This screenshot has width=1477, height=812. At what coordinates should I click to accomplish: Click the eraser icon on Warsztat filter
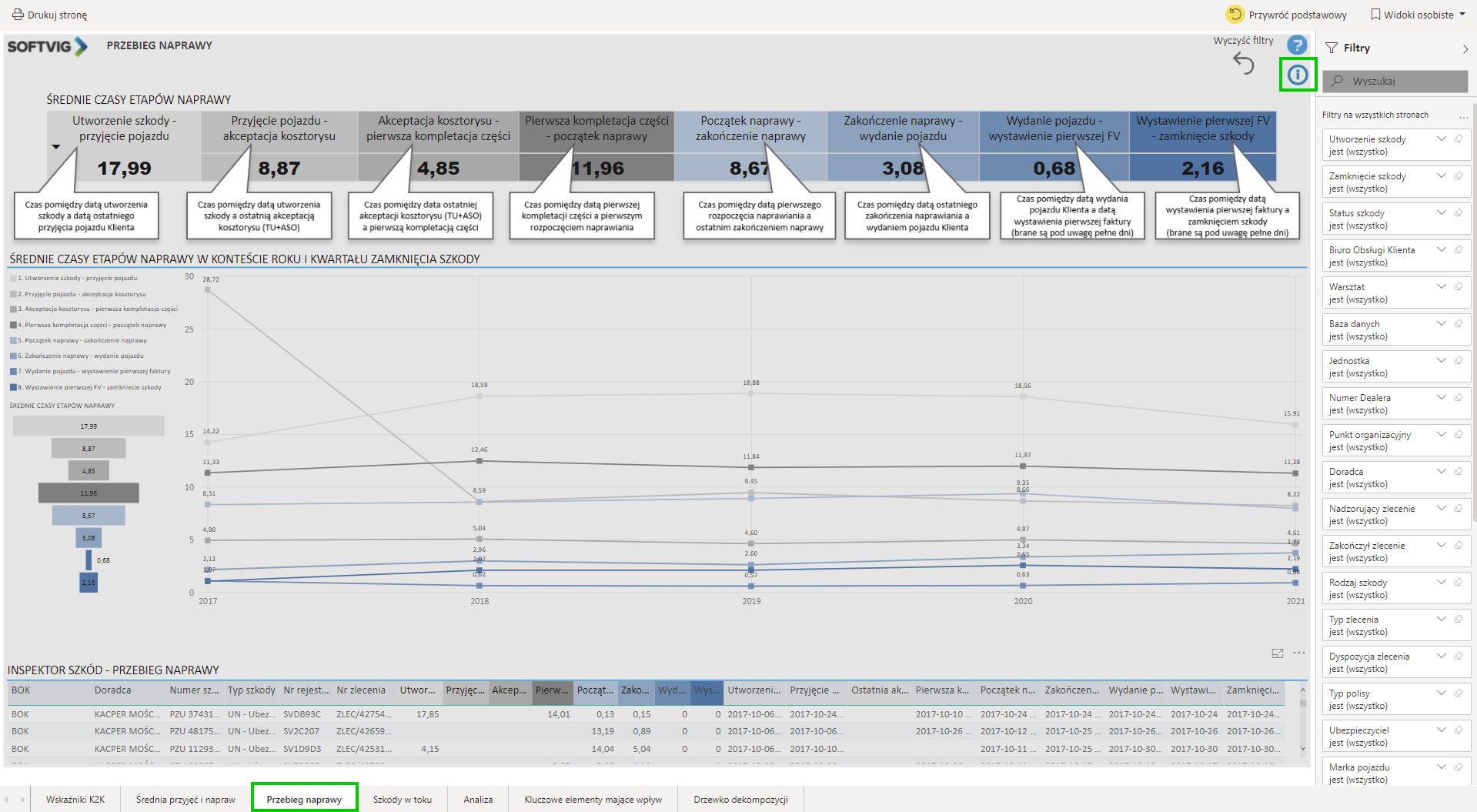(x=1458, y=287)
